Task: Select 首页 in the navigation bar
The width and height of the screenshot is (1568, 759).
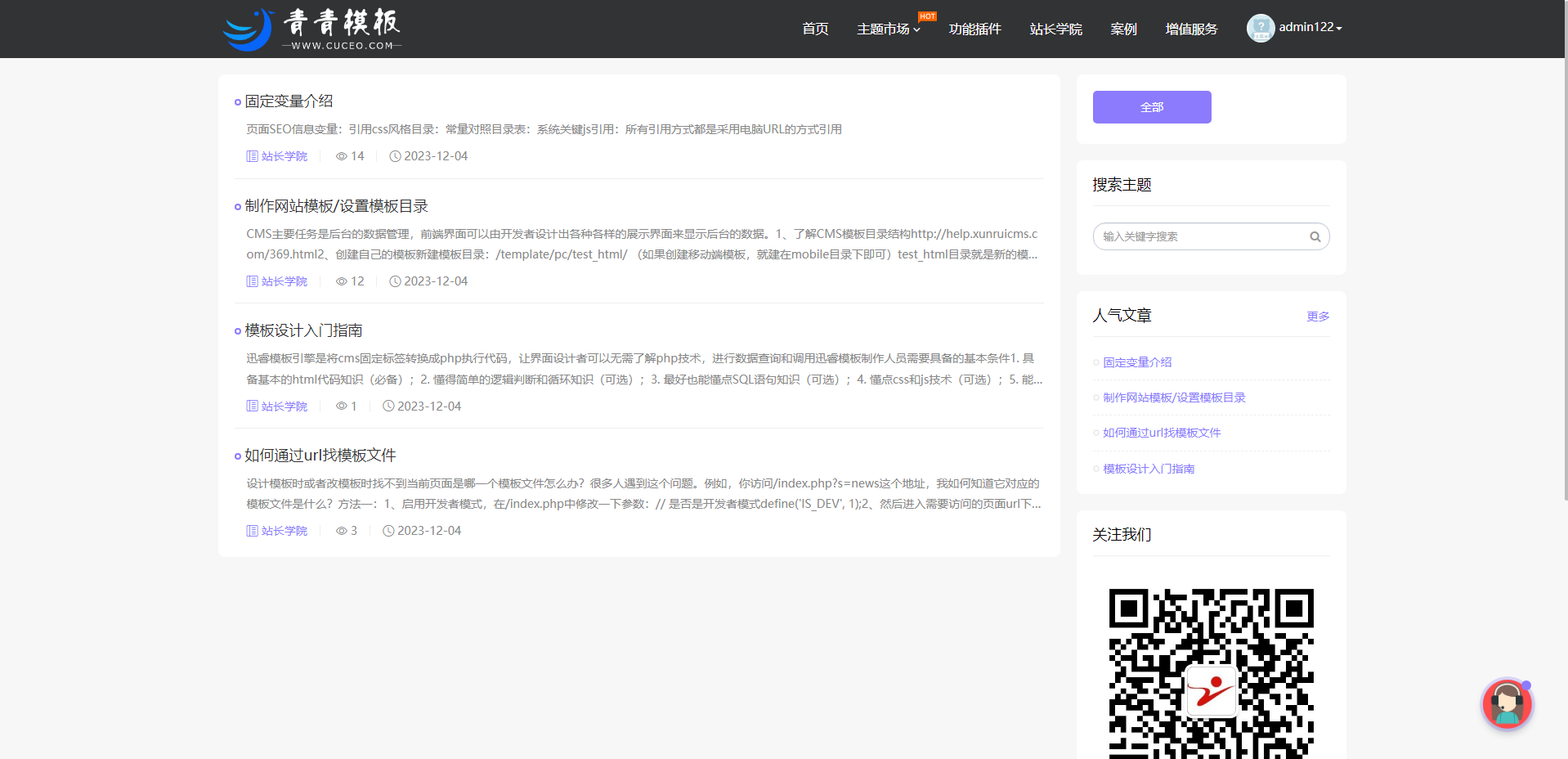Action: 814,29
